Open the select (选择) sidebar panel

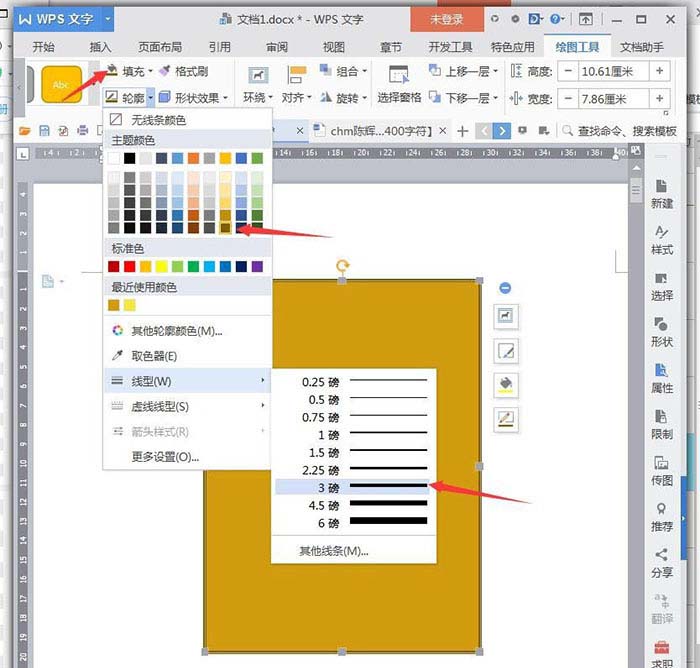click(x=662, y=287)
